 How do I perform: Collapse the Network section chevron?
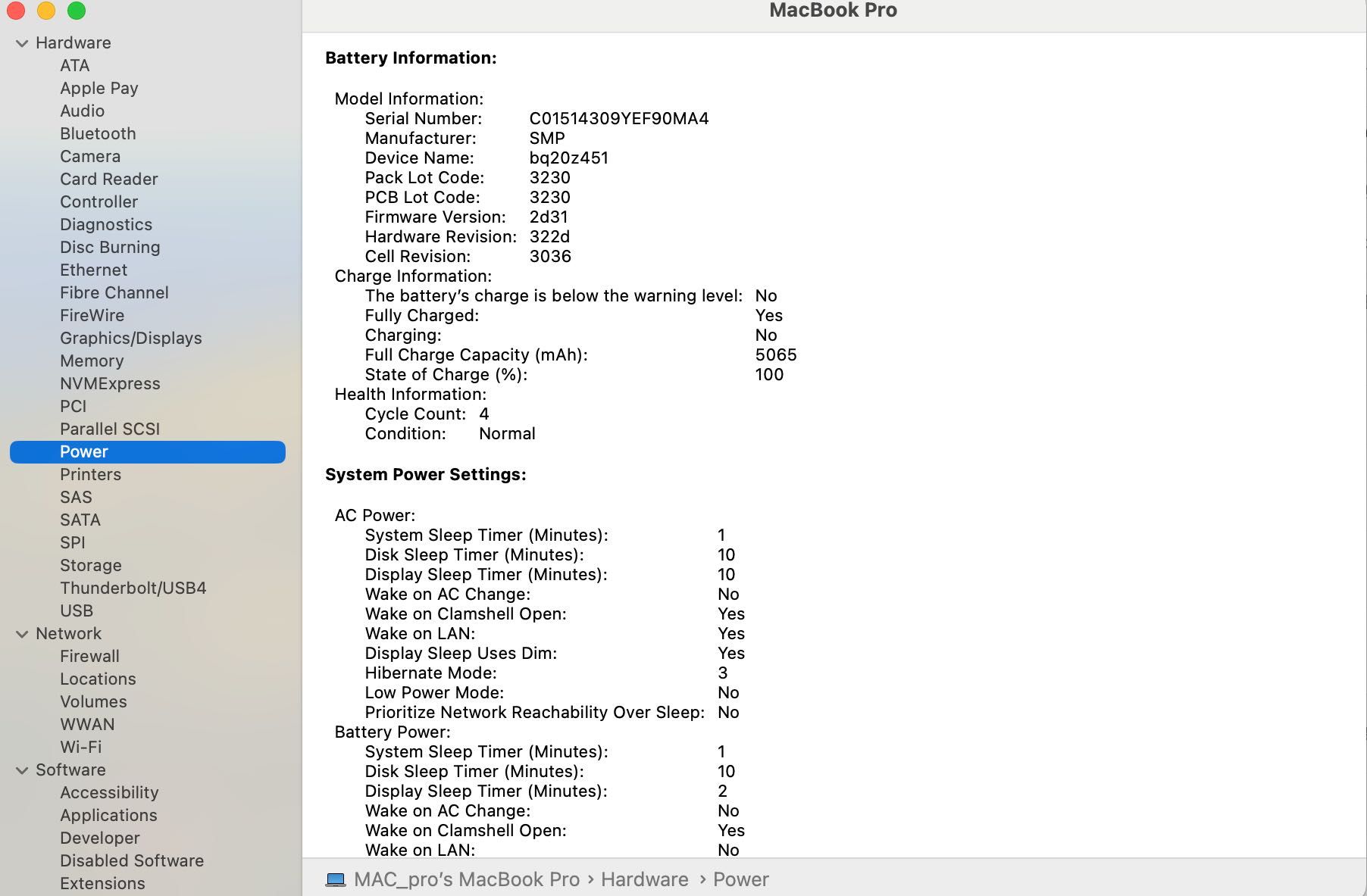point(22,634)
